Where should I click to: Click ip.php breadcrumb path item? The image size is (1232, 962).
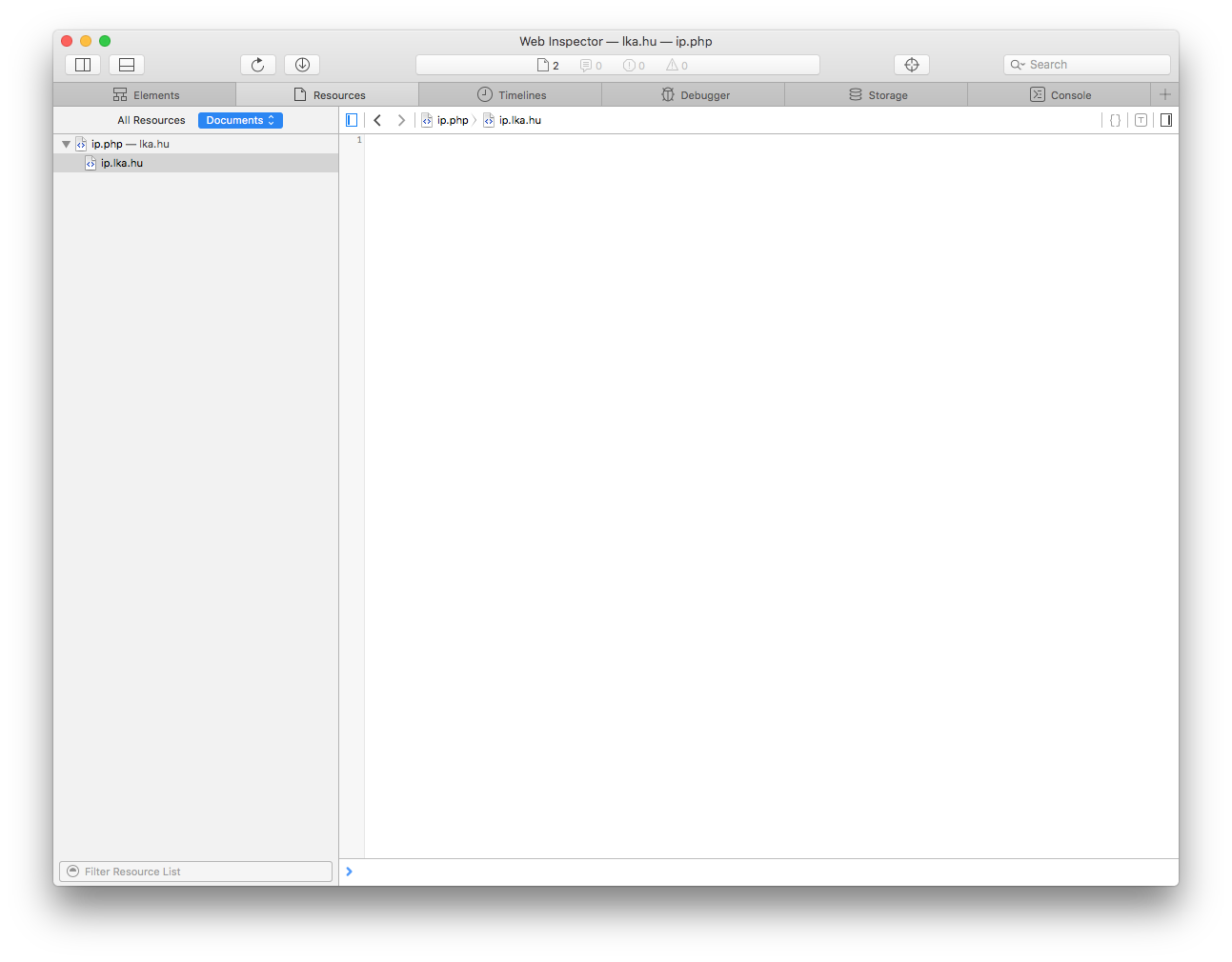coord(445,120)
